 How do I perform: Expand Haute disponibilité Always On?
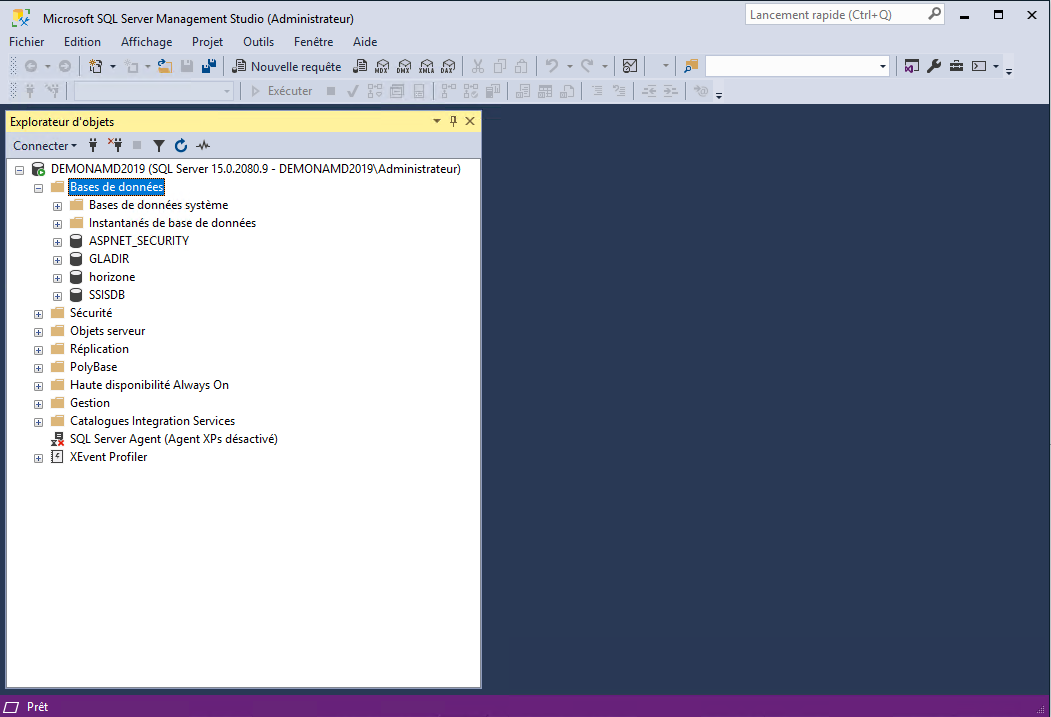pyautogui.click(x=38, y=387)
